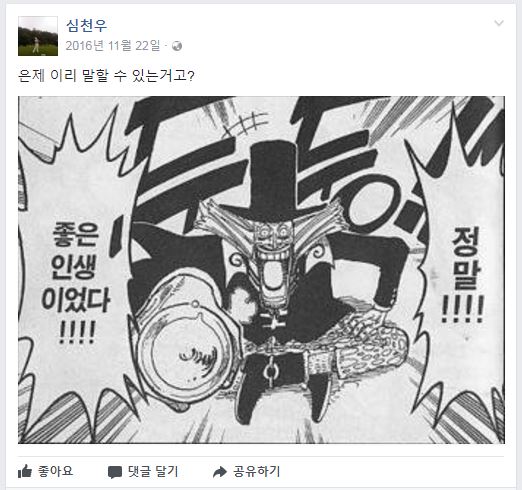The width and height of the screenshot is (522, 490).
Task: Open the 2016년 11월 22일 timestamp link
Action: pos(113,46)
